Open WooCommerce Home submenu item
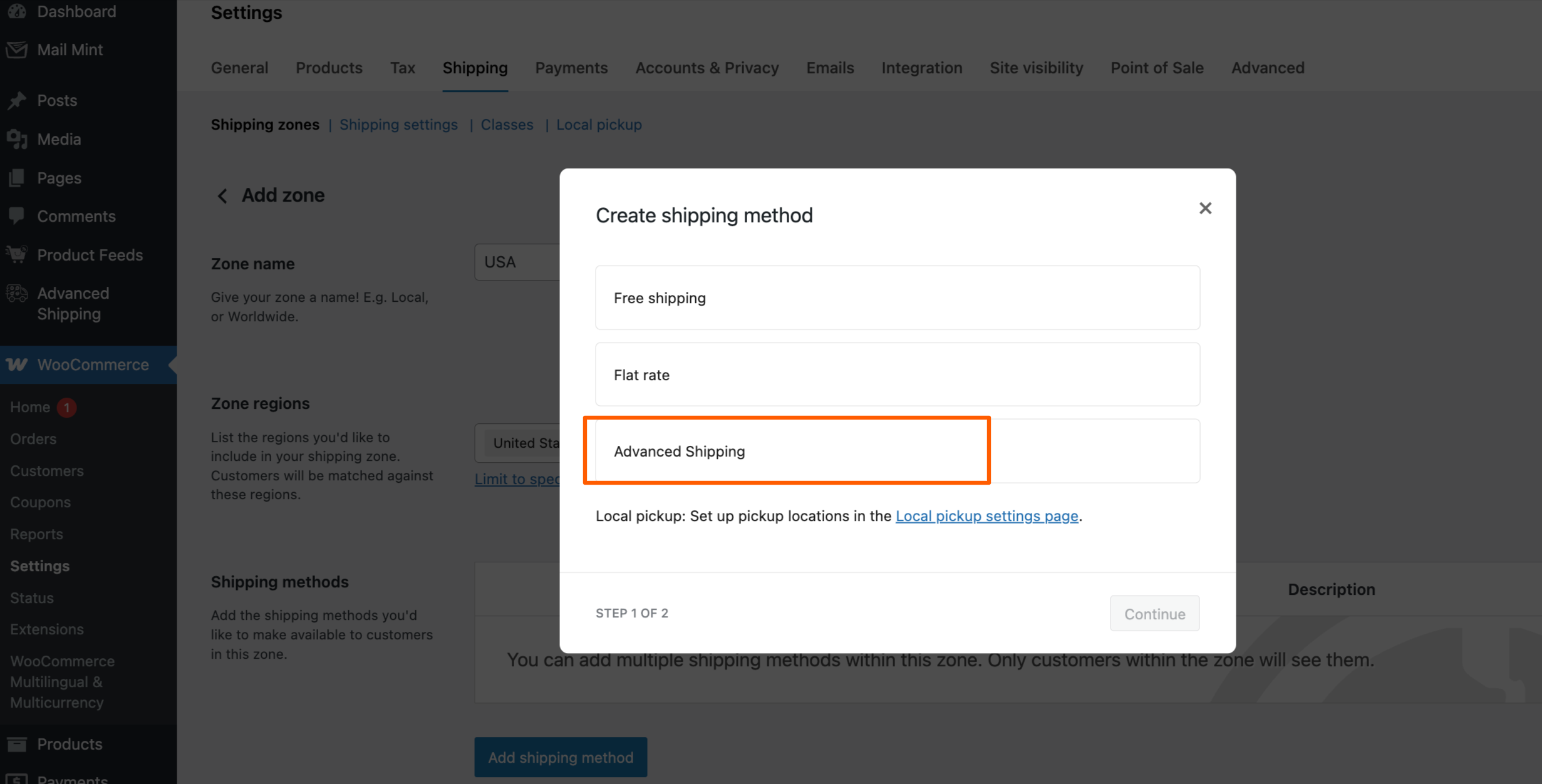The height and width of the screenshot is (784, 1542). pos(30,407)
